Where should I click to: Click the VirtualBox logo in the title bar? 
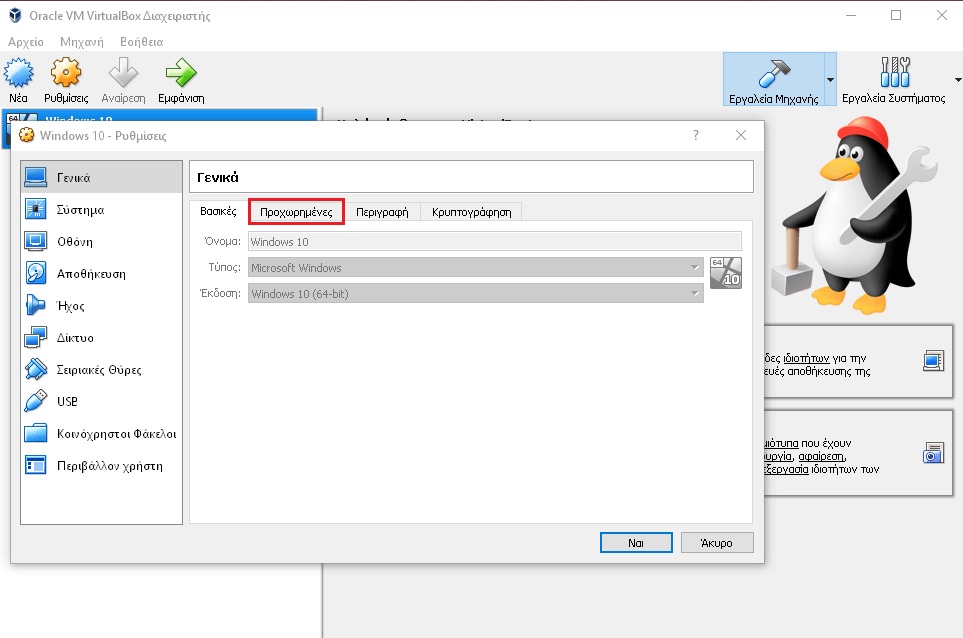pos(15,15)
